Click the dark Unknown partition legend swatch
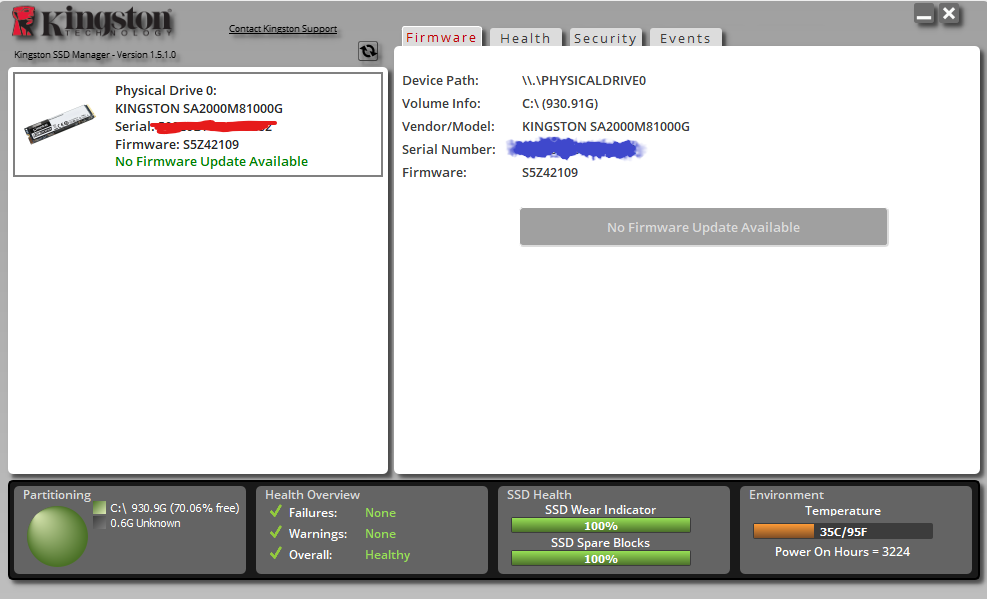Image resolution: width=987 pixels, height=599 pixels. [x=99, y=523]
